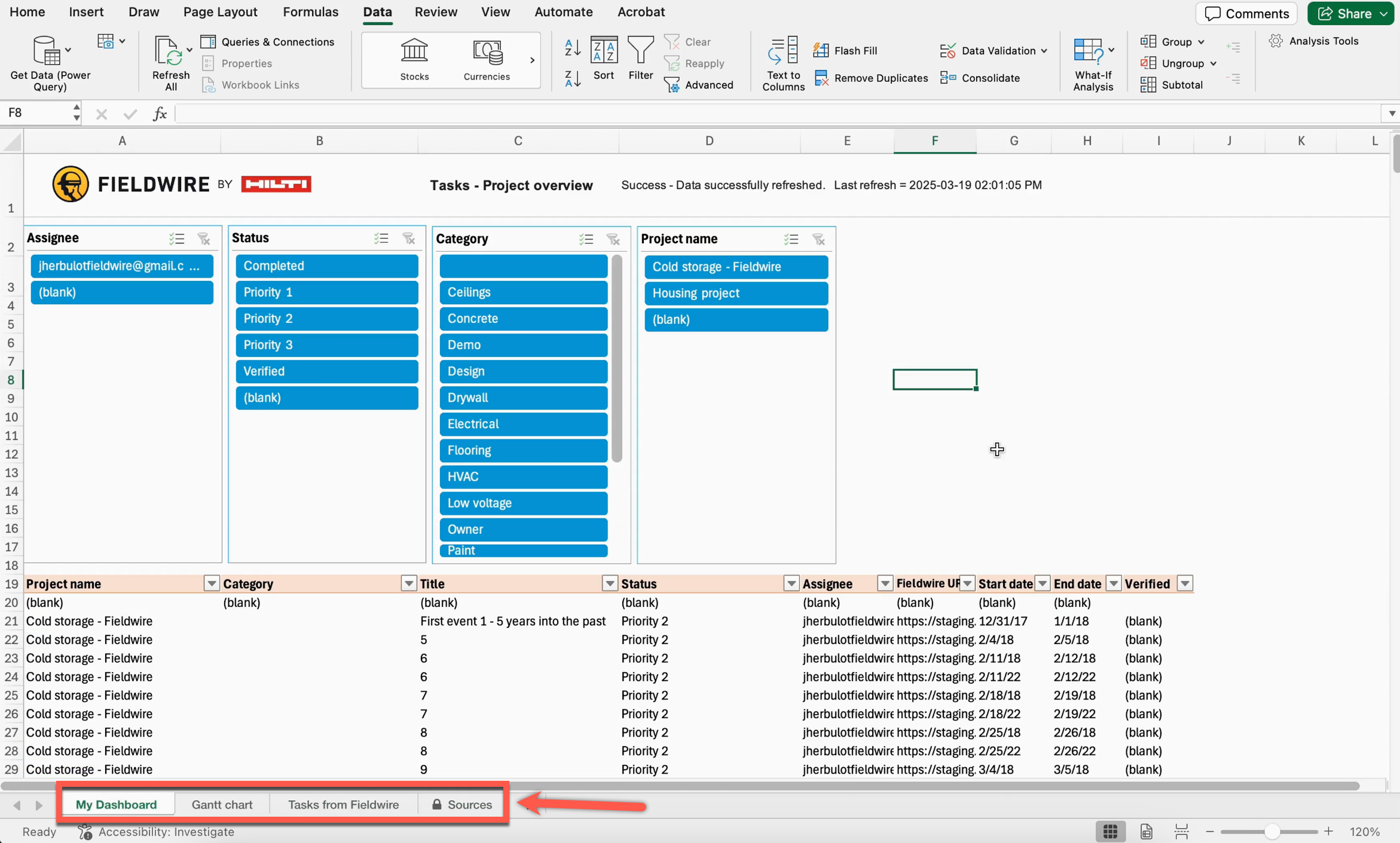Open the Gantt chart sheet tab
Image resolution: width=1400 pixels, height=843 pixels.
click(222, 804)
